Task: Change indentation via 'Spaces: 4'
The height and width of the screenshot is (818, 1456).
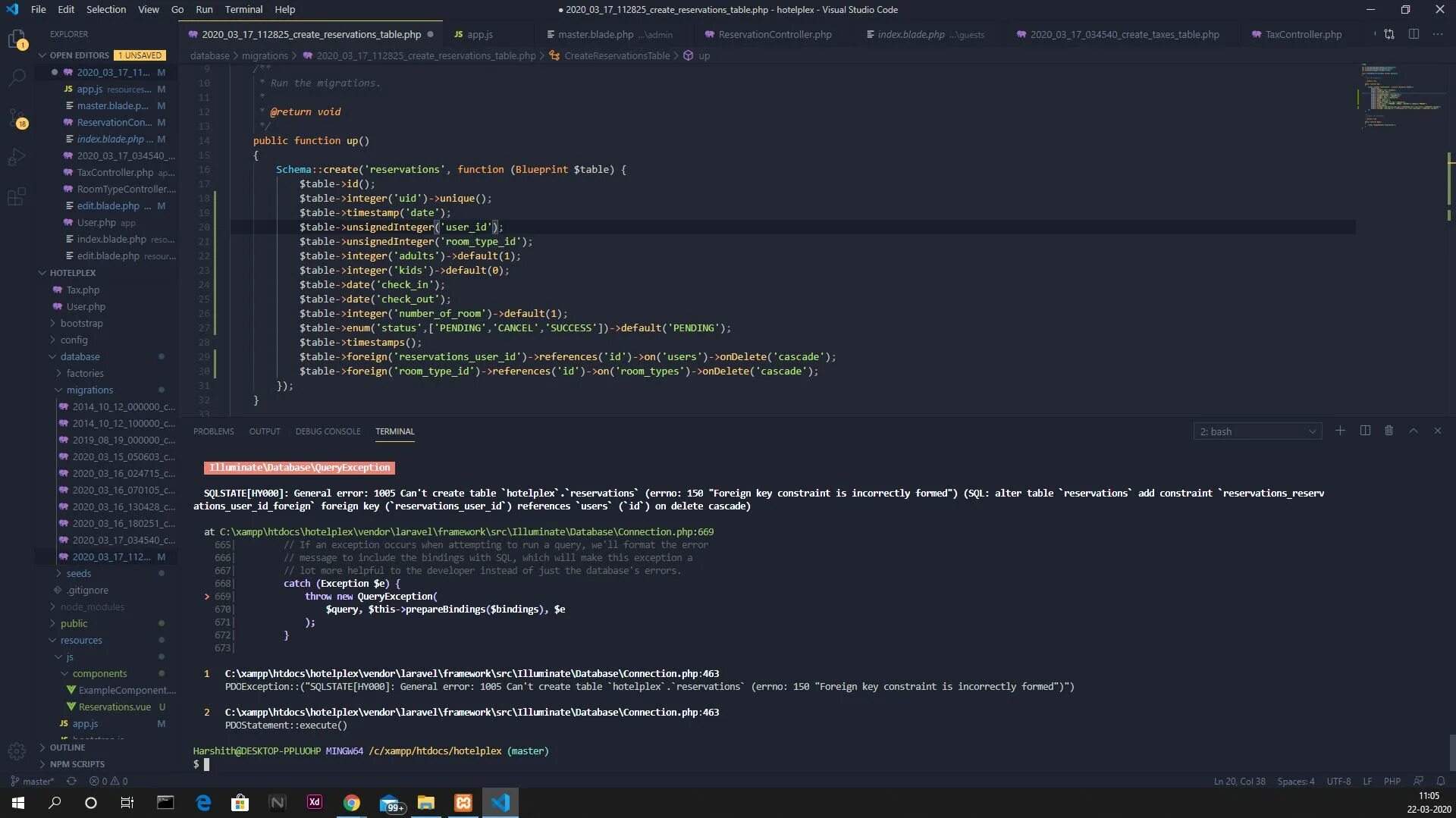Action: click(x=1296, y=781)
